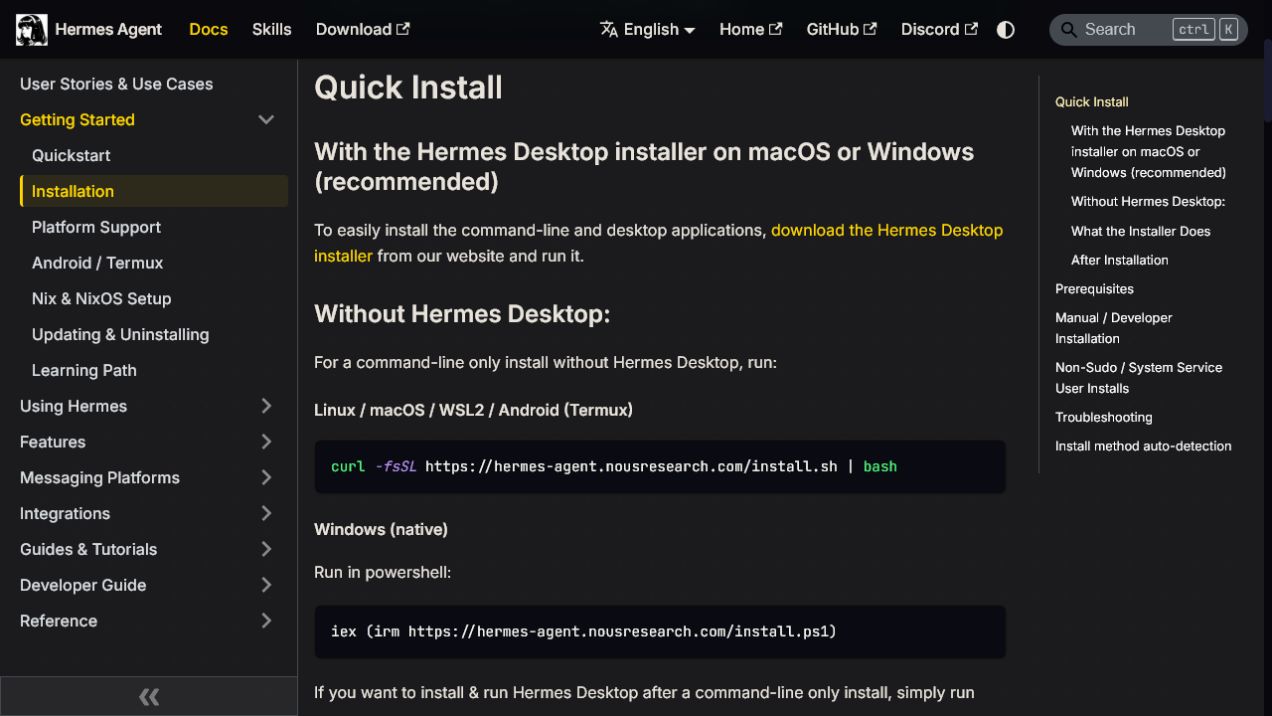
Task: Expand the Integrations chevron
Action: click(266, 514)
